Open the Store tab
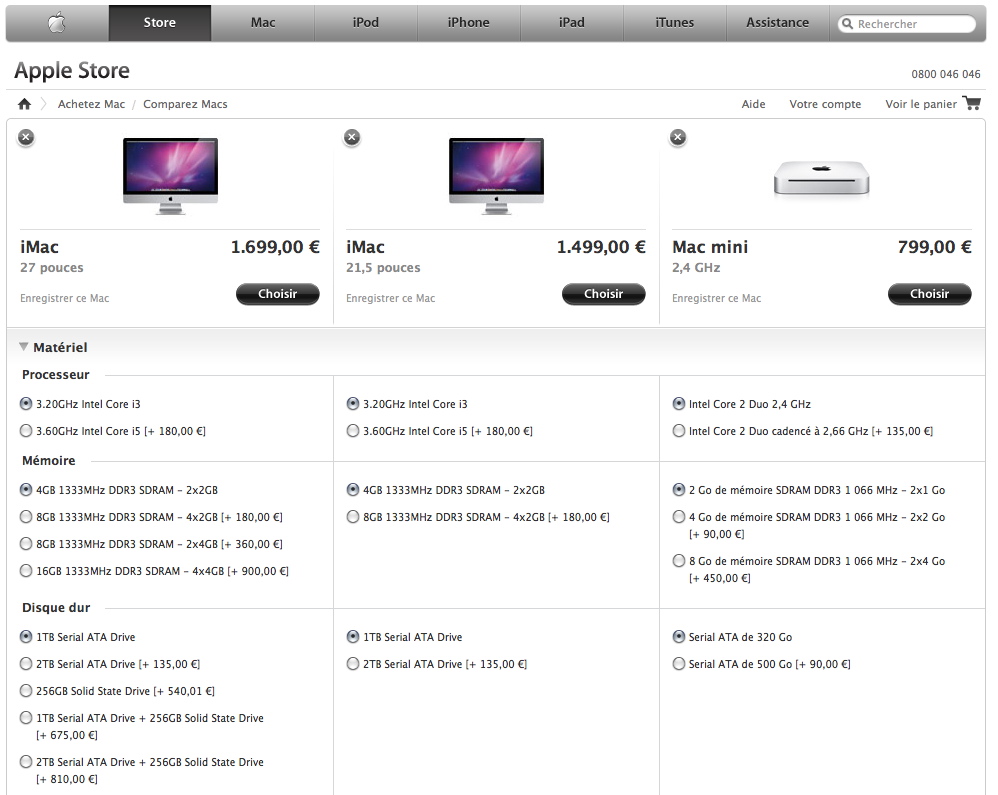The height and width of the screenshot is (795, 998). (159, 23)
